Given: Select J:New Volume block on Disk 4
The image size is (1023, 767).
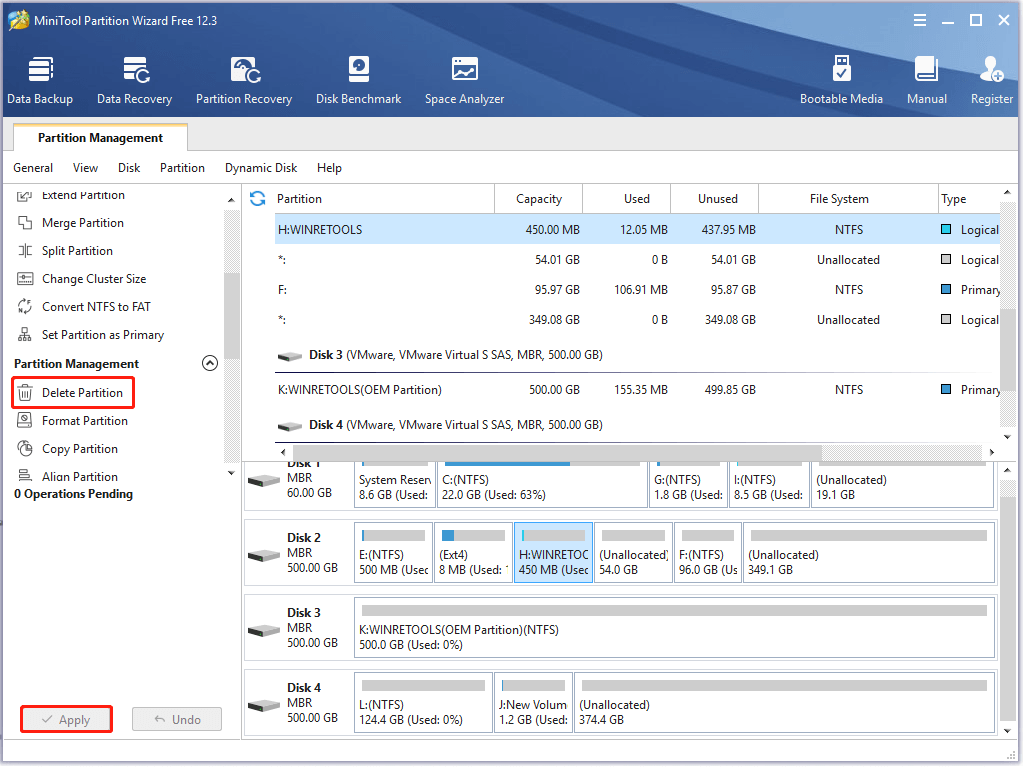Looking at the screenshot, I should coord(533,702).
